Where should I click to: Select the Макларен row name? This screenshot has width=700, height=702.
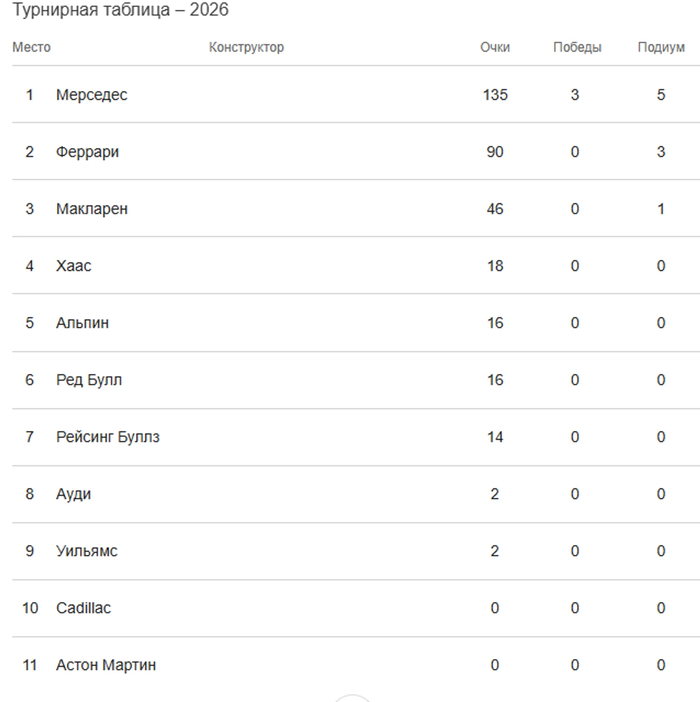pyautogui.click(x=92, y=209)
